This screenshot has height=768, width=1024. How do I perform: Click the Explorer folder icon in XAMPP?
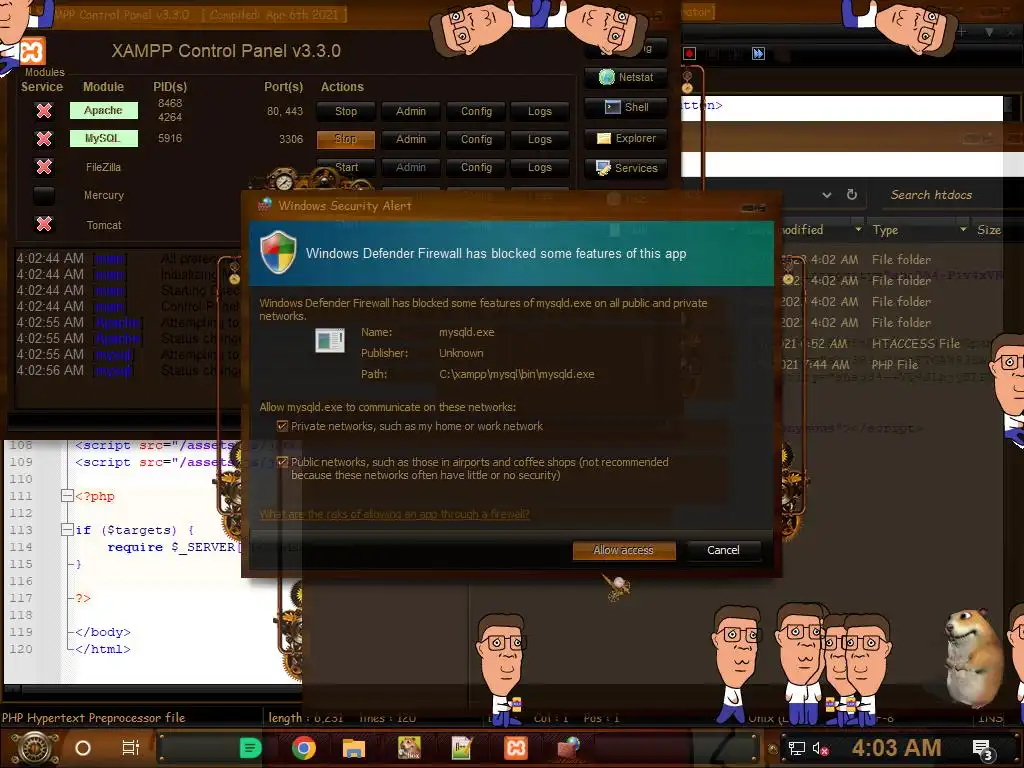coord(604,138)
